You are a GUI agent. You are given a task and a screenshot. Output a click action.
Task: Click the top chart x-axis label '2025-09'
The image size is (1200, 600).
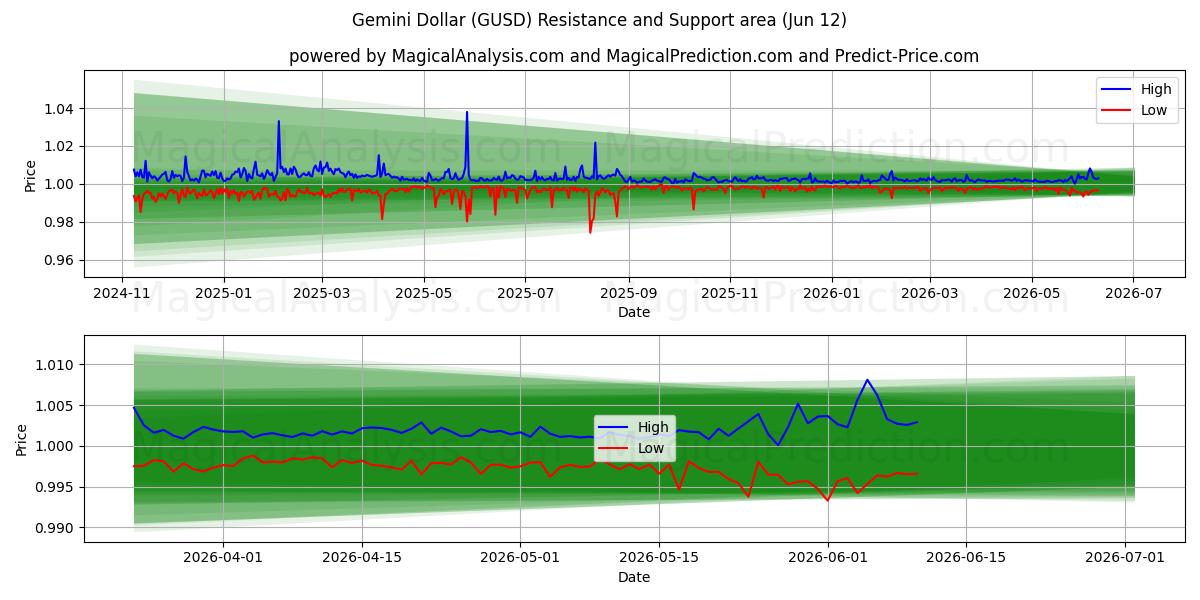(629, 294)
